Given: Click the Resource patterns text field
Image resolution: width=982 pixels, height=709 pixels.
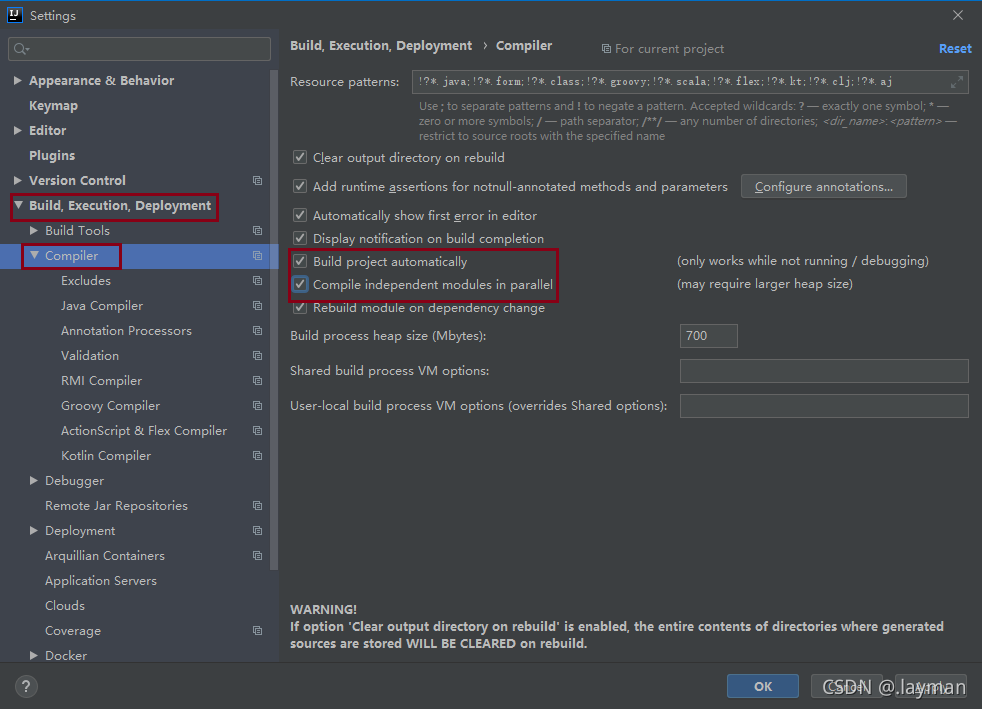Looking at the screenshot, I should click(690, 81).
